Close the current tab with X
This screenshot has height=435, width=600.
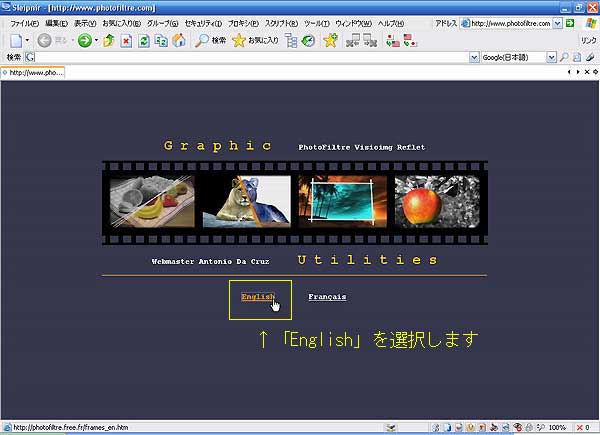pos(587,72)
